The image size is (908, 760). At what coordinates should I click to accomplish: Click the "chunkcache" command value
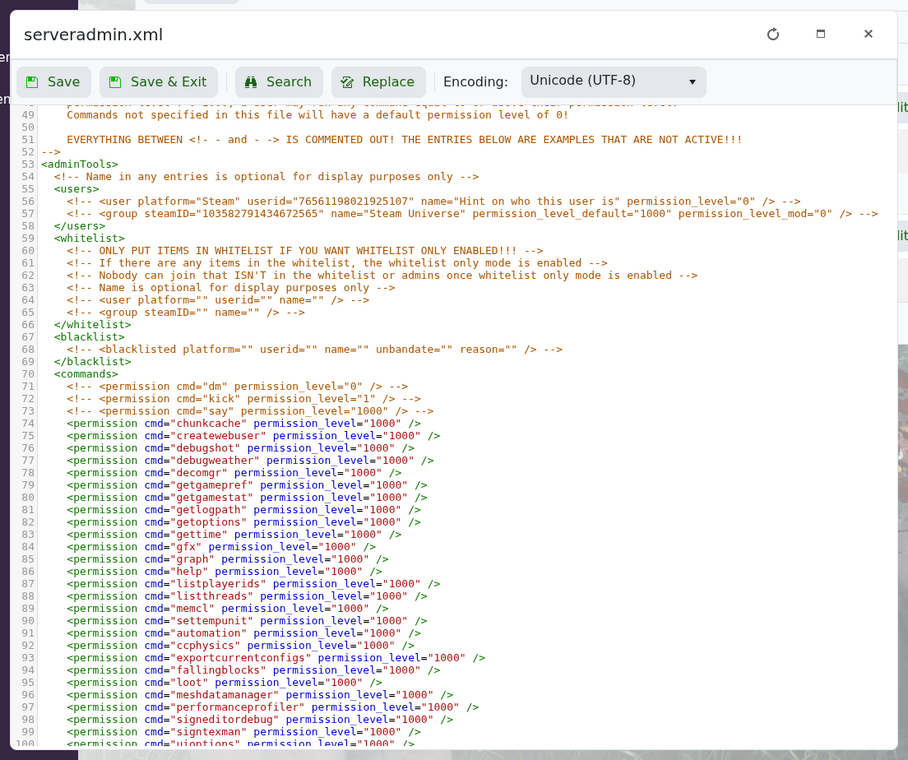click(208, 423)
